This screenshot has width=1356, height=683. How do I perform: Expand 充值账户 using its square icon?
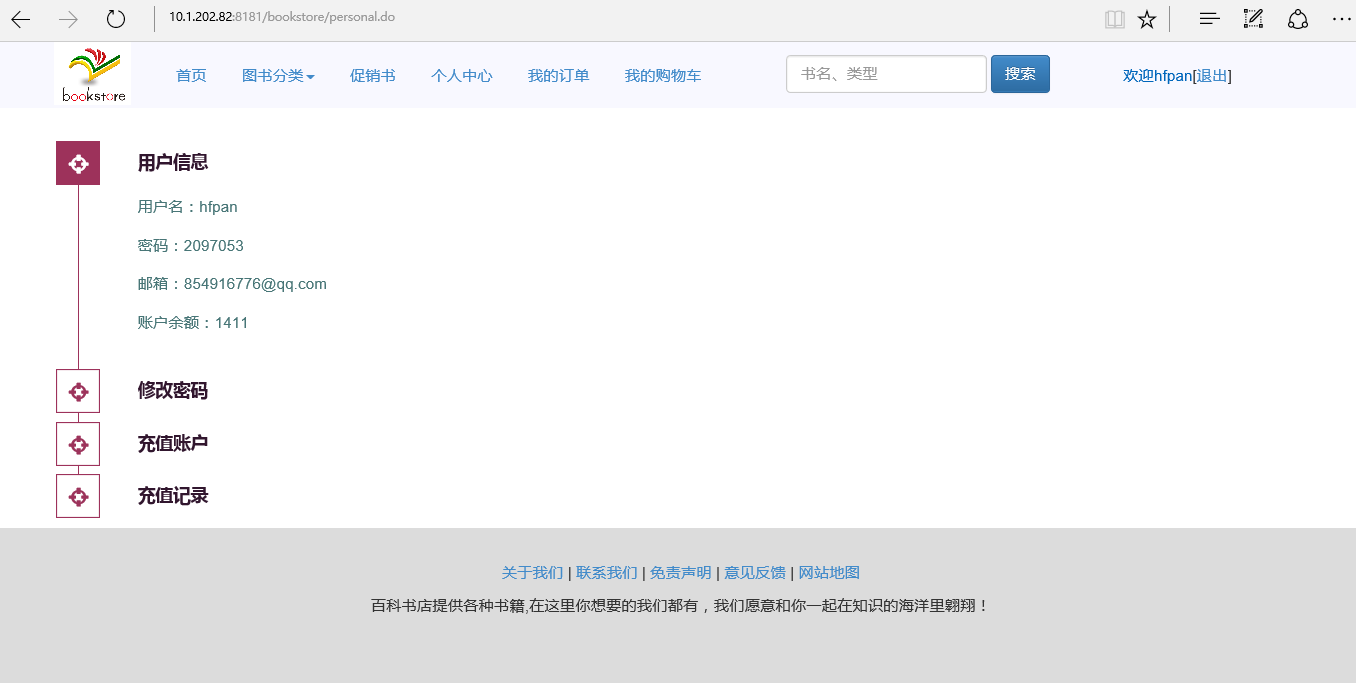pyautogui.click(x=78, y=444)
